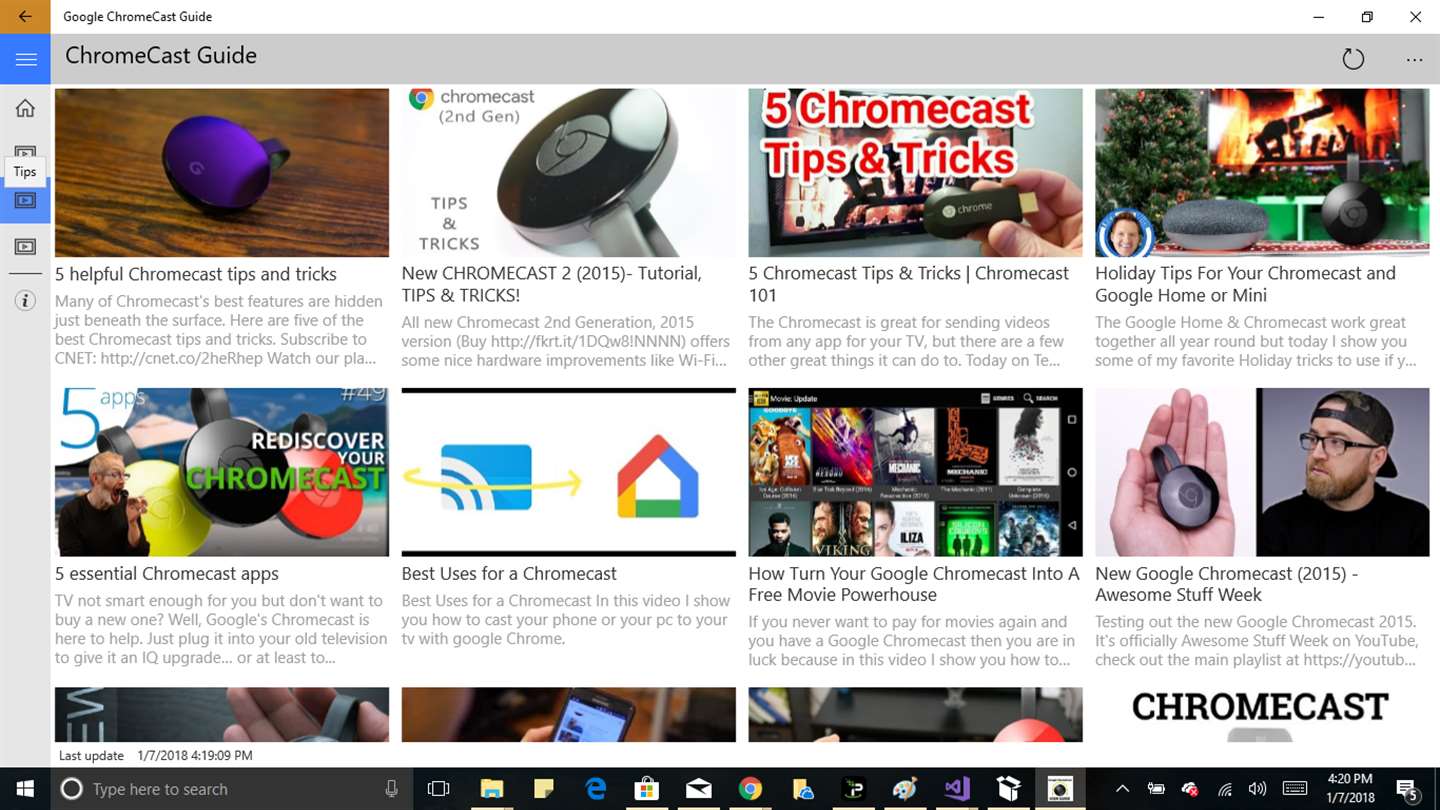Click the back arrow in title bar
1440x810 pixels.
[x=25, y=17]
